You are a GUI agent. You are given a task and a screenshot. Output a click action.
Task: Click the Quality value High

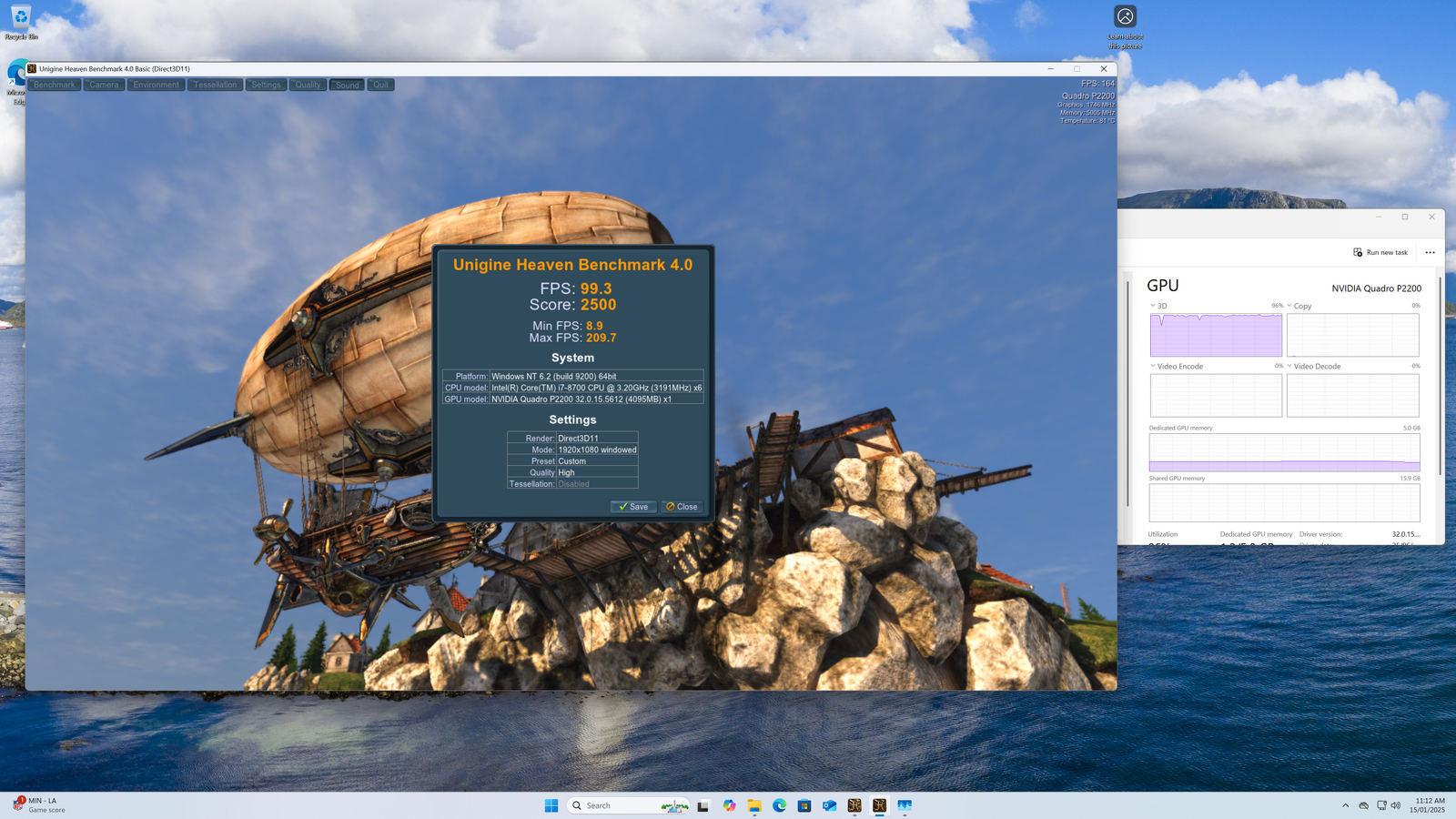(566, 472)
